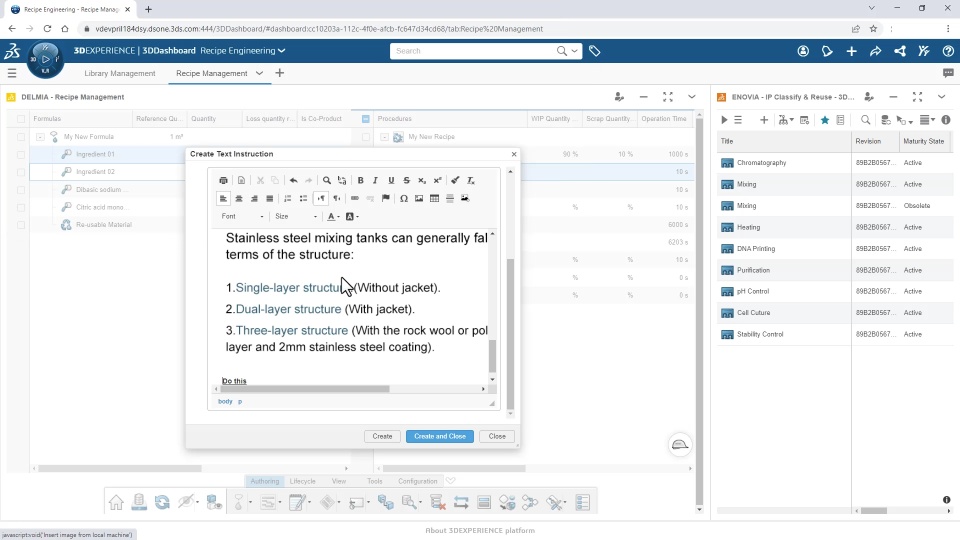Click the Close button in dialog

(497, 437)
